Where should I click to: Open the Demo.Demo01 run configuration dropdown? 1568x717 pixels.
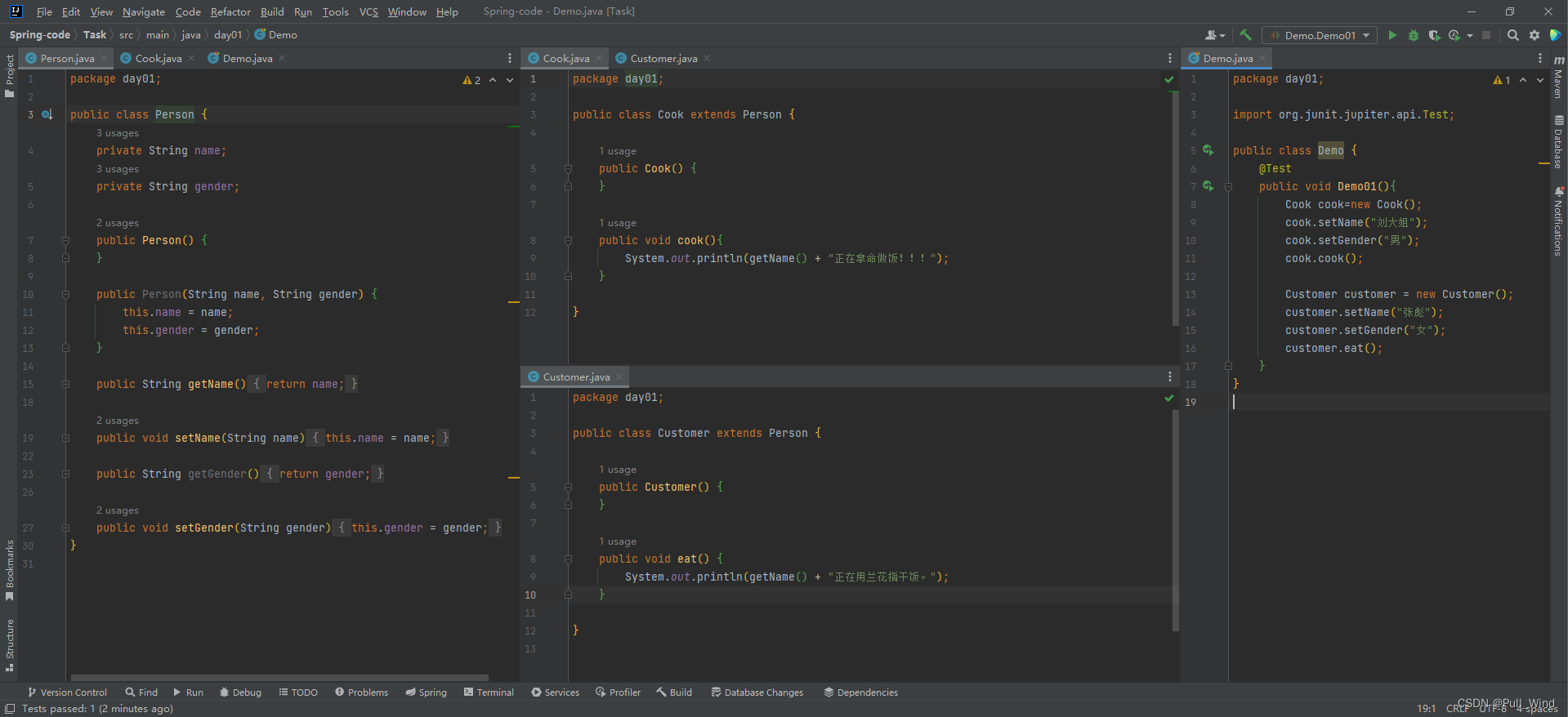1319,35
